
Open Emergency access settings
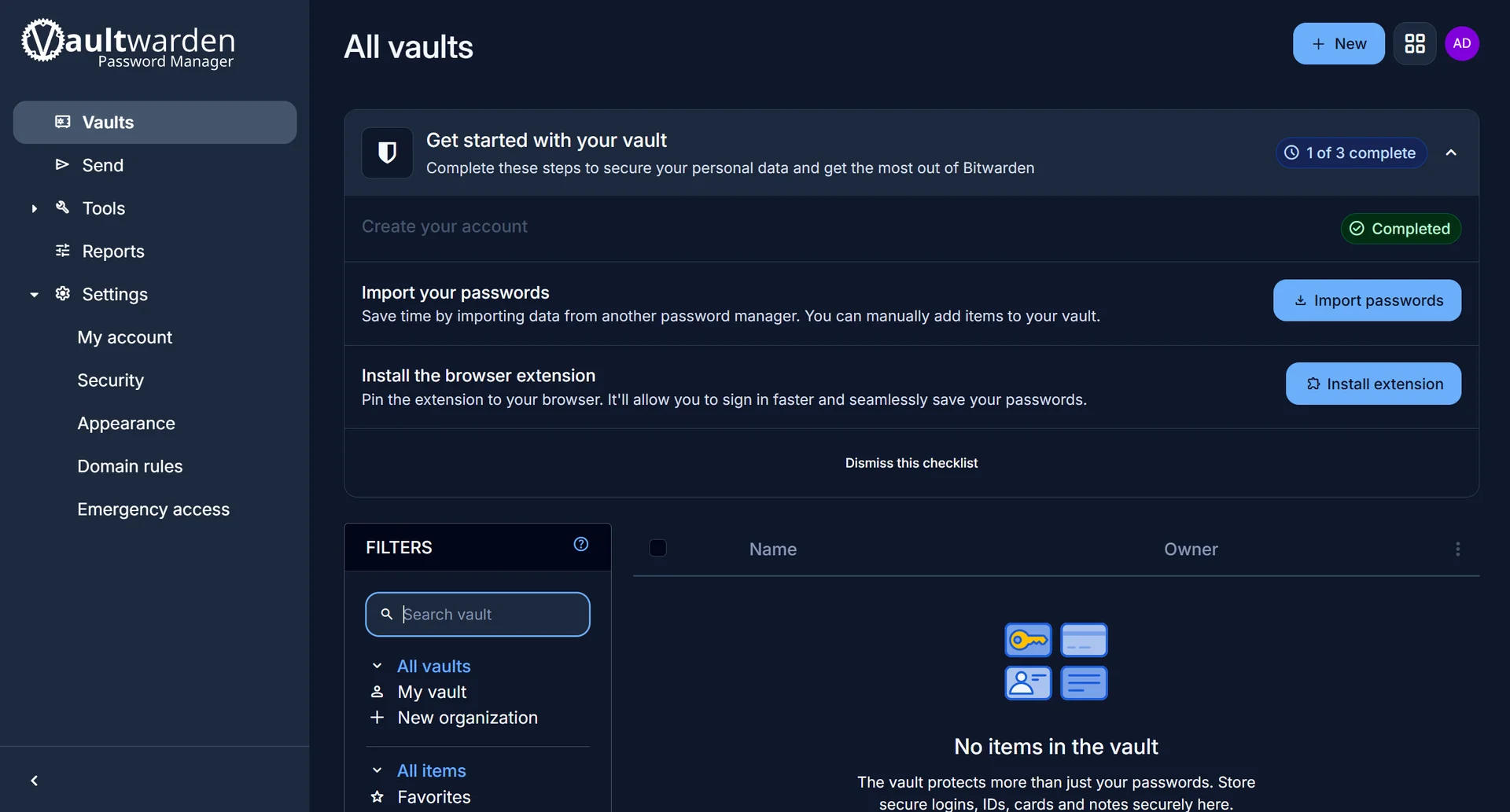(x=153, y=509)
